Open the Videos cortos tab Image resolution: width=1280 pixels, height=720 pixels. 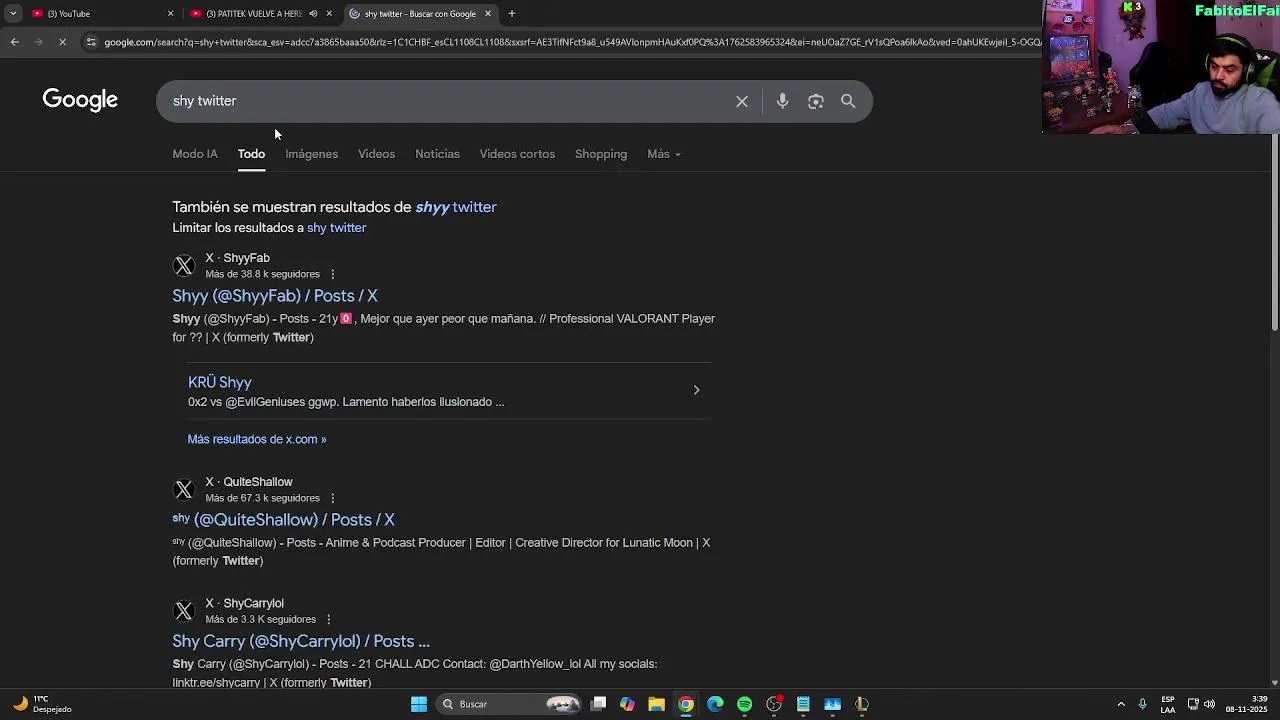tap(517, 154)
